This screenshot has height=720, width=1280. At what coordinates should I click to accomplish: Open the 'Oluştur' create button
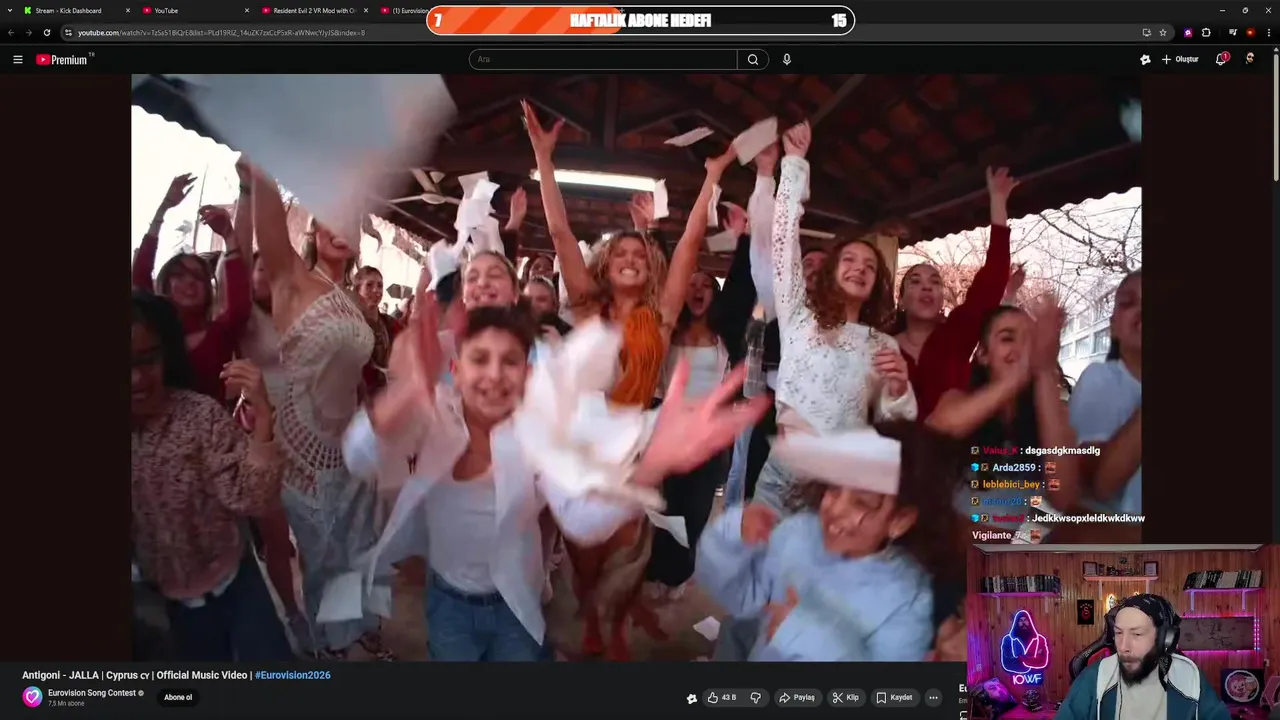coord(1180,59)
